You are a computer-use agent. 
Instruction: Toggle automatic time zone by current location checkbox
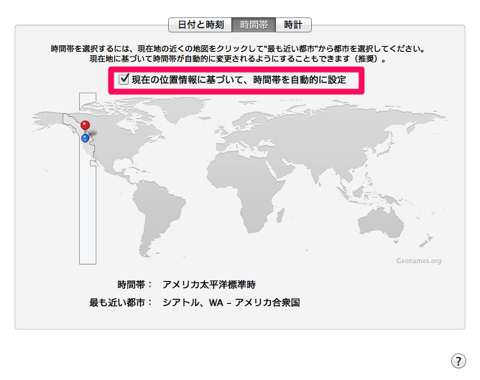(x=124, y=79)
